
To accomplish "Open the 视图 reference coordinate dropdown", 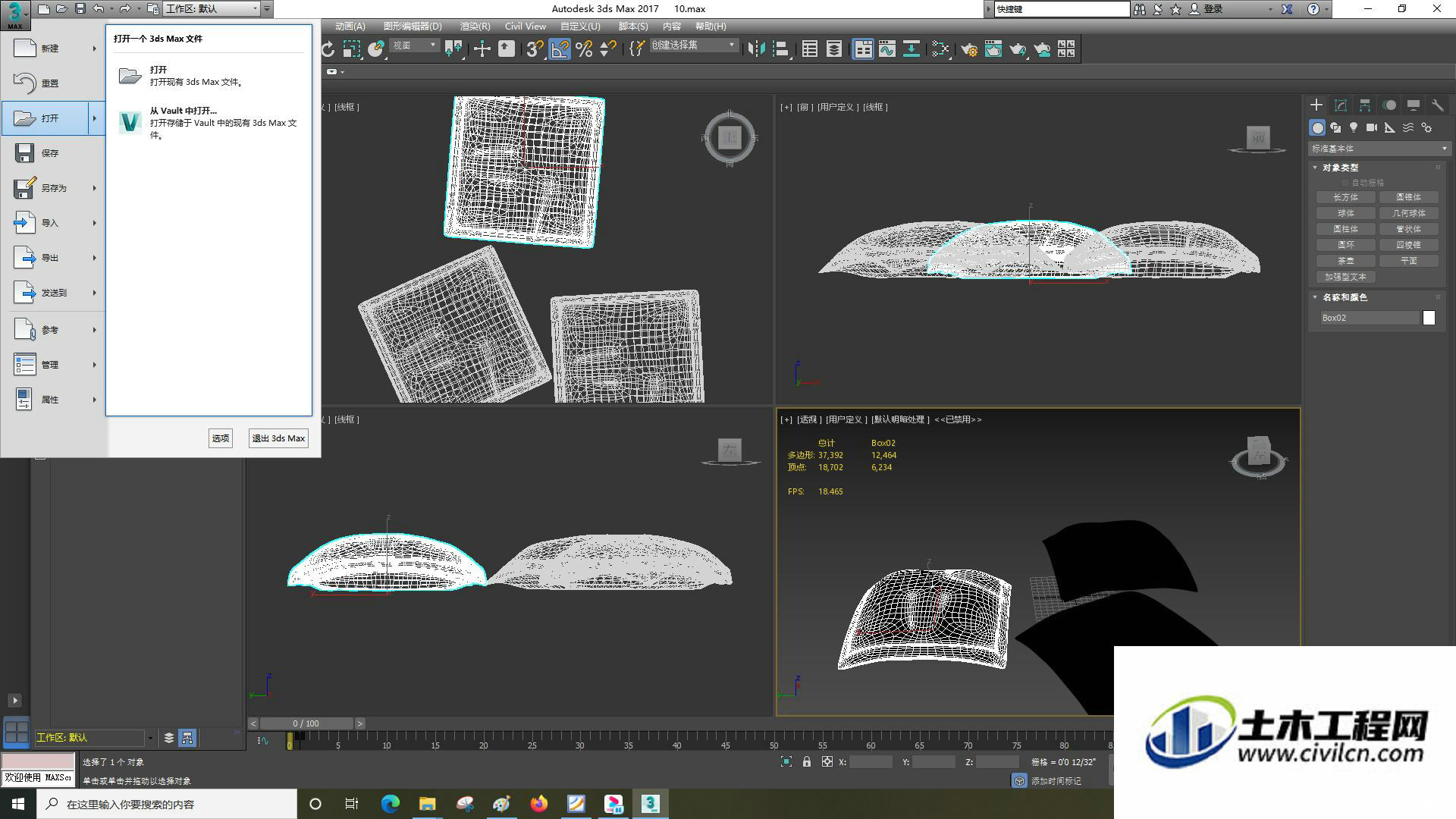I will [414, 45].
